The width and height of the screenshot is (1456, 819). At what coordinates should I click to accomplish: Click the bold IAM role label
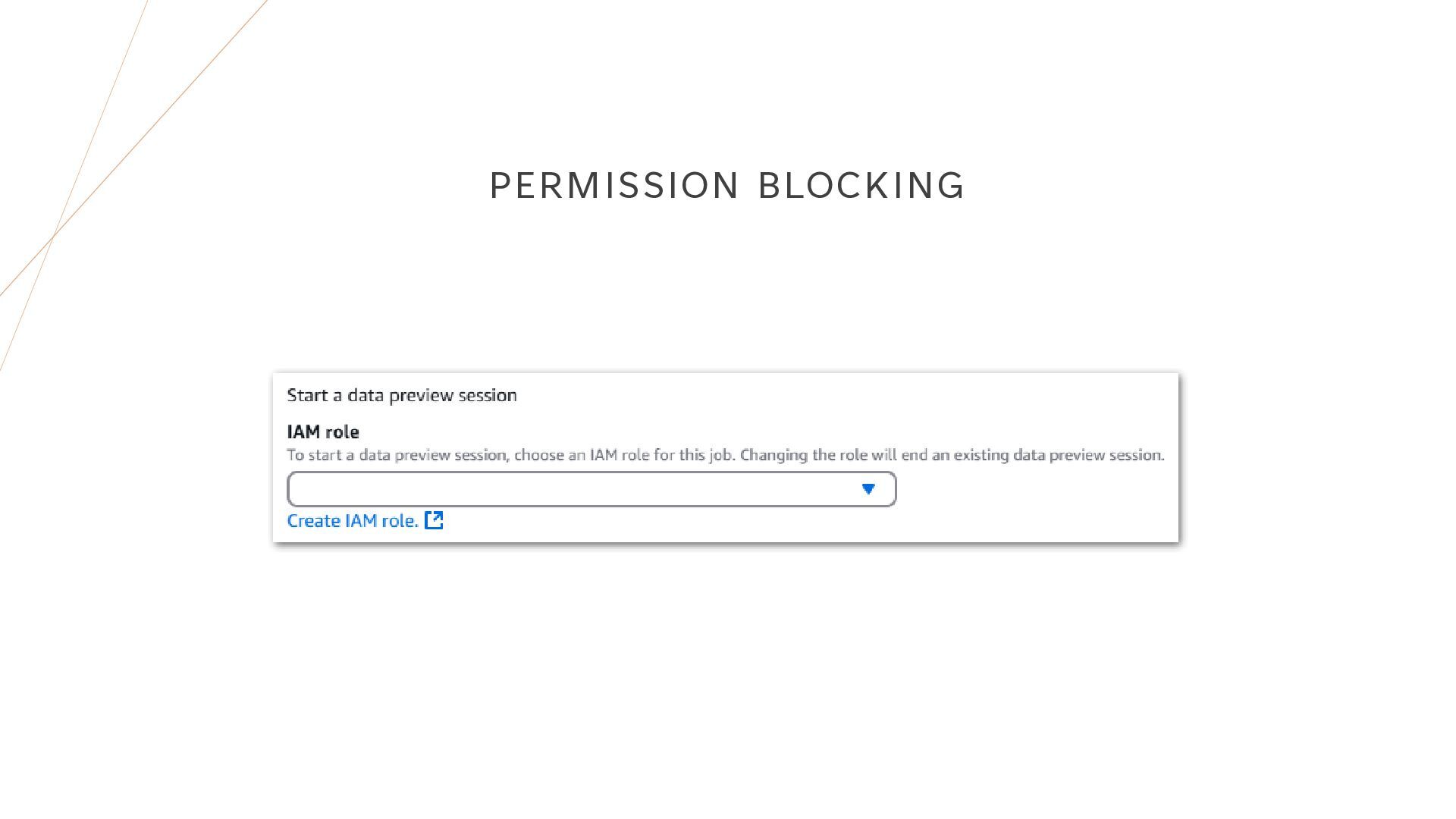(x=323, y=432)
